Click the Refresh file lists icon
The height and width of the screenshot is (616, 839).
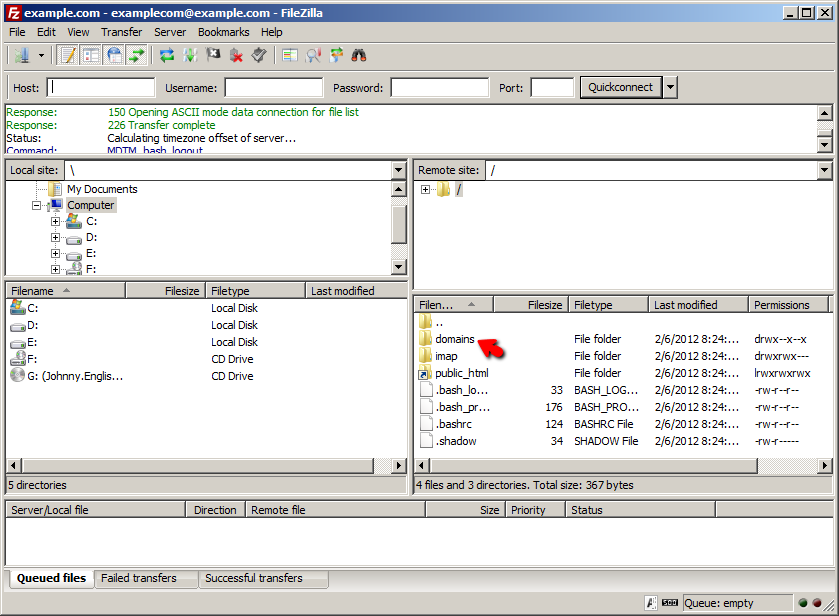coord(167,55)
